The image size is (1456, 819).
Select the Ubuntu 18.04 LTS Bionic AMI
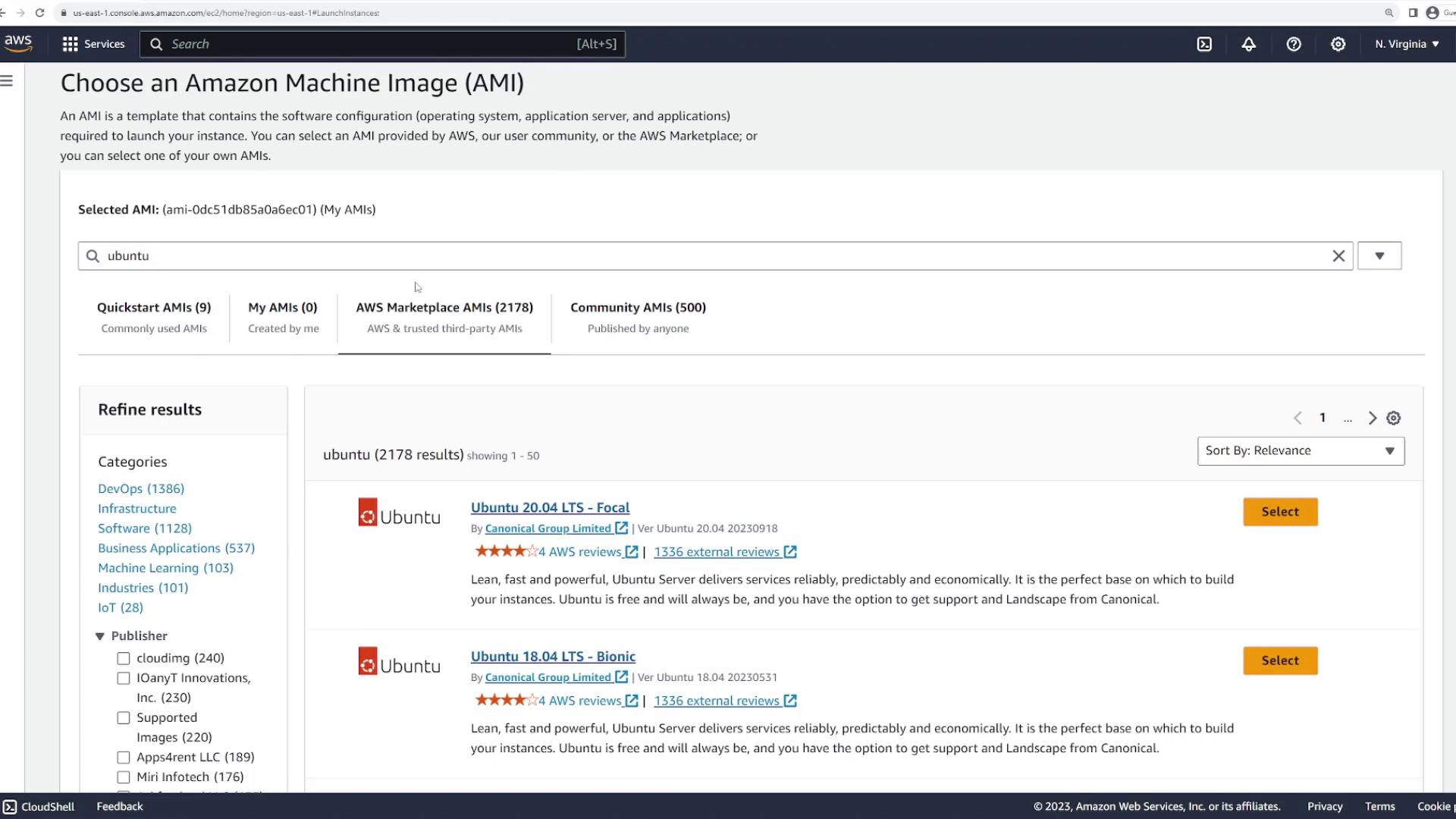coord(1280,661)
